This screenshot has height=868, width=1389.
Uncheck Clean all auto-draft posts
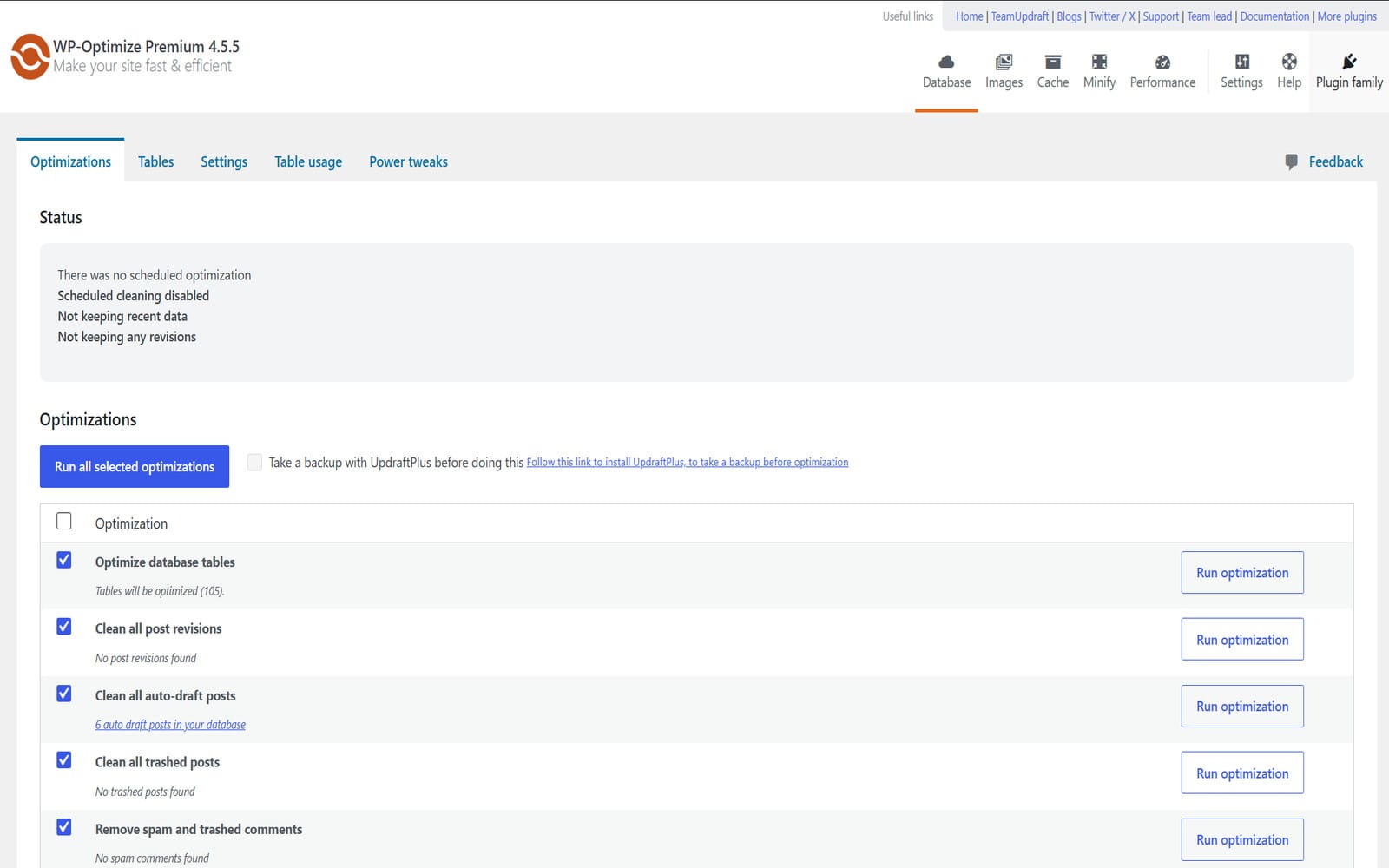(x=64, y=694)
